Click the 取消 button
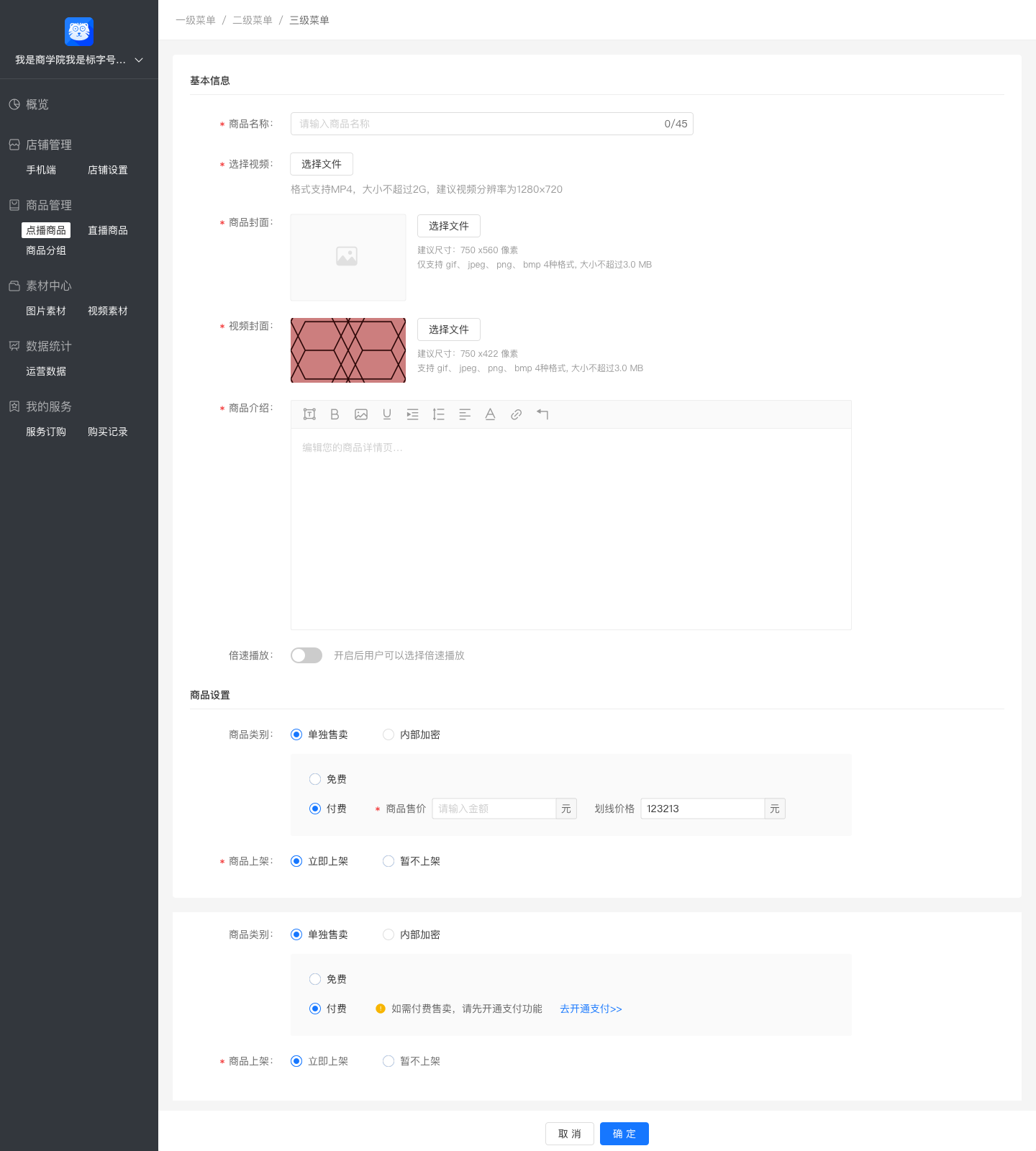The image size is (1036, 1151). (570, 1134)
